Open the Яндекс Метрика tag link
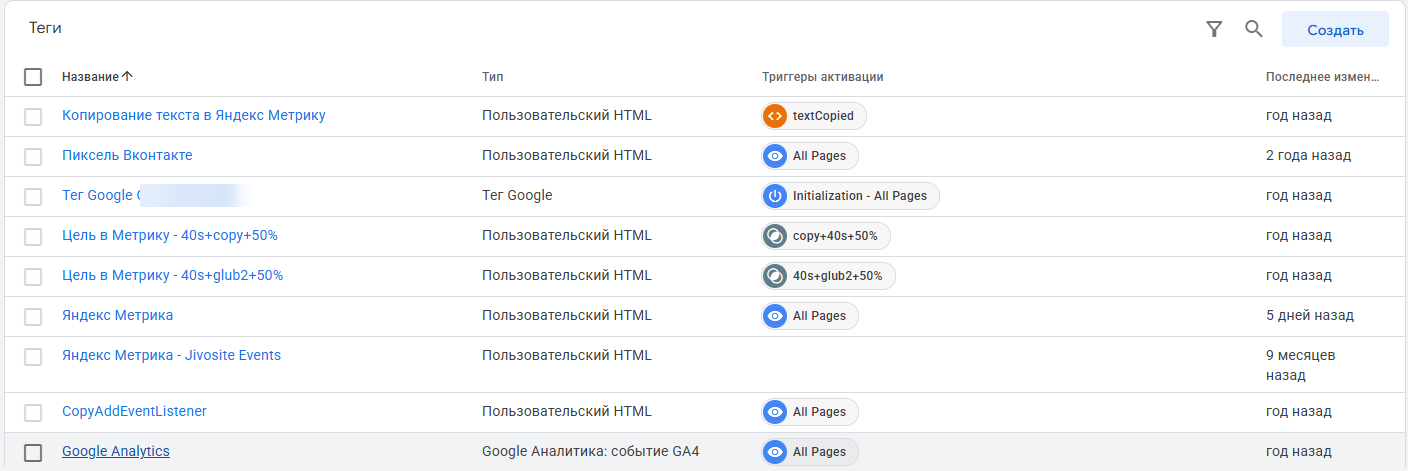Screen dimensions: 1408x471 pos(117,315)
